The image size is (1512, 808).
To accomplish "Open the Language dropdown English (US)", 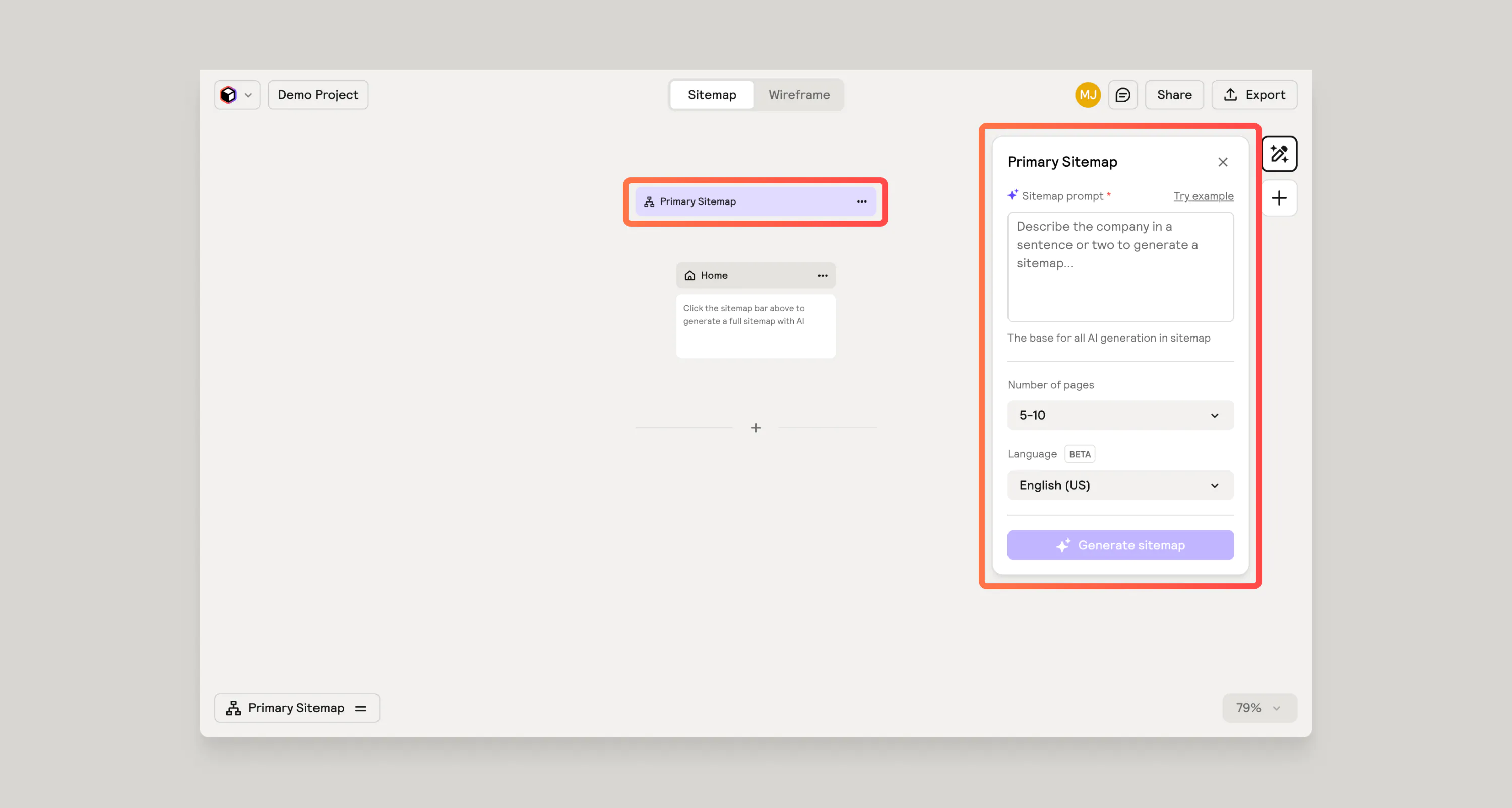I will (1120, 485).
